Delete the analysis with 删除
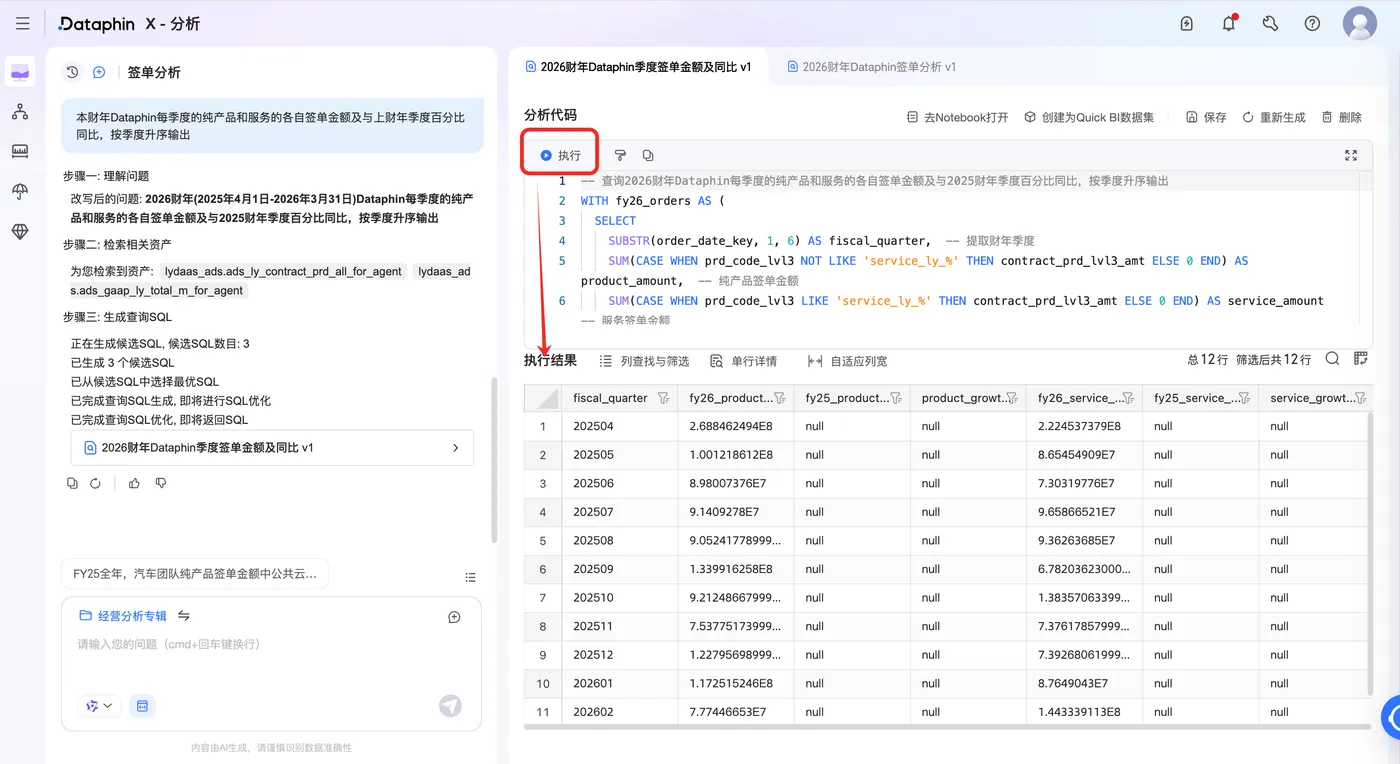 point(1342,117)
